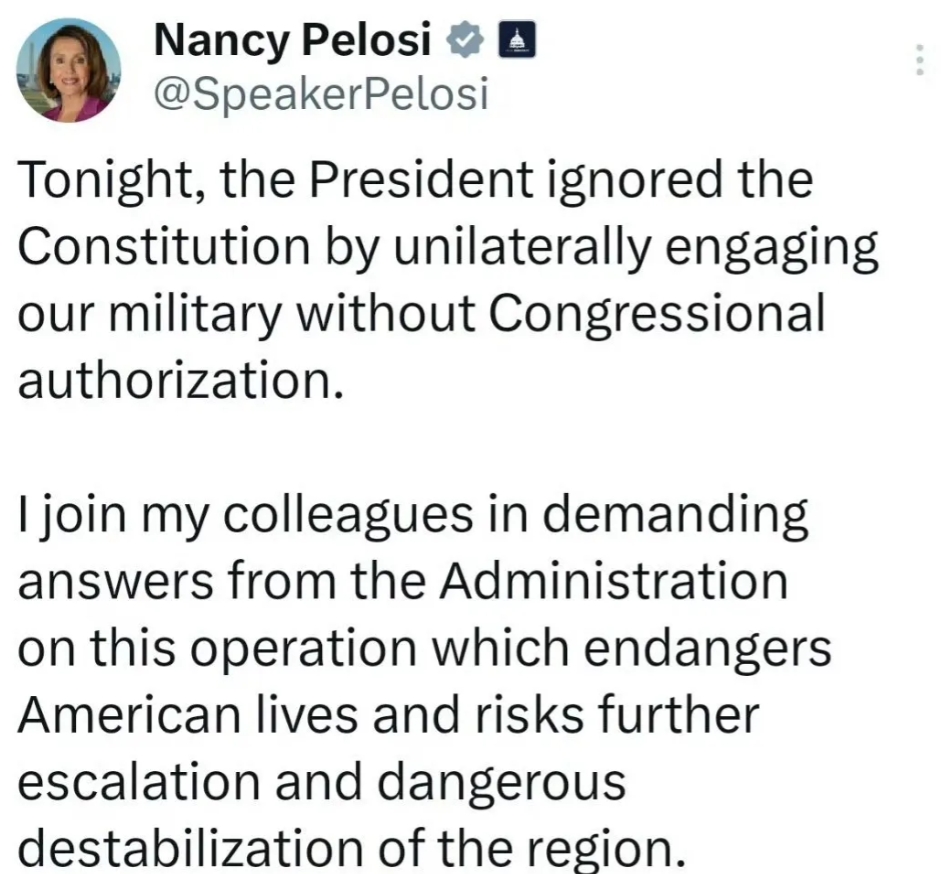Click the verified checkmark badge
The image size is (941, 874).
click(x=464, y=39)
